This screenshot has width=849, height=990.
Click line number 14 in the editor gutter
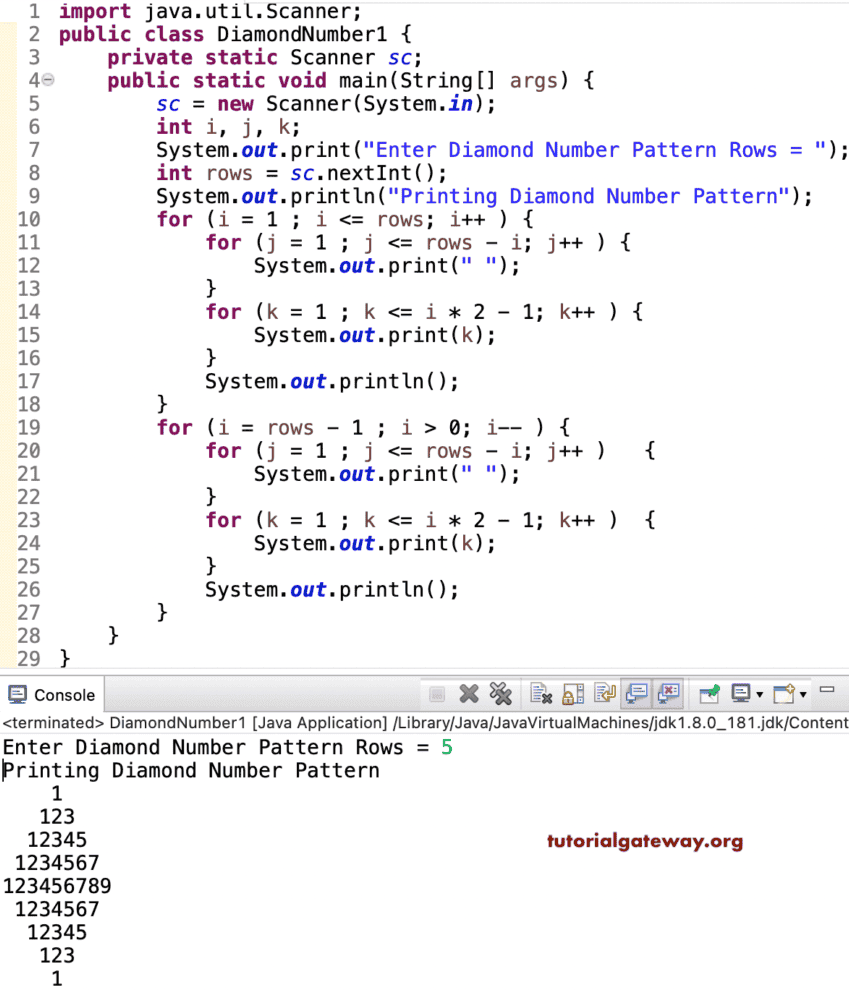[29, 311]
